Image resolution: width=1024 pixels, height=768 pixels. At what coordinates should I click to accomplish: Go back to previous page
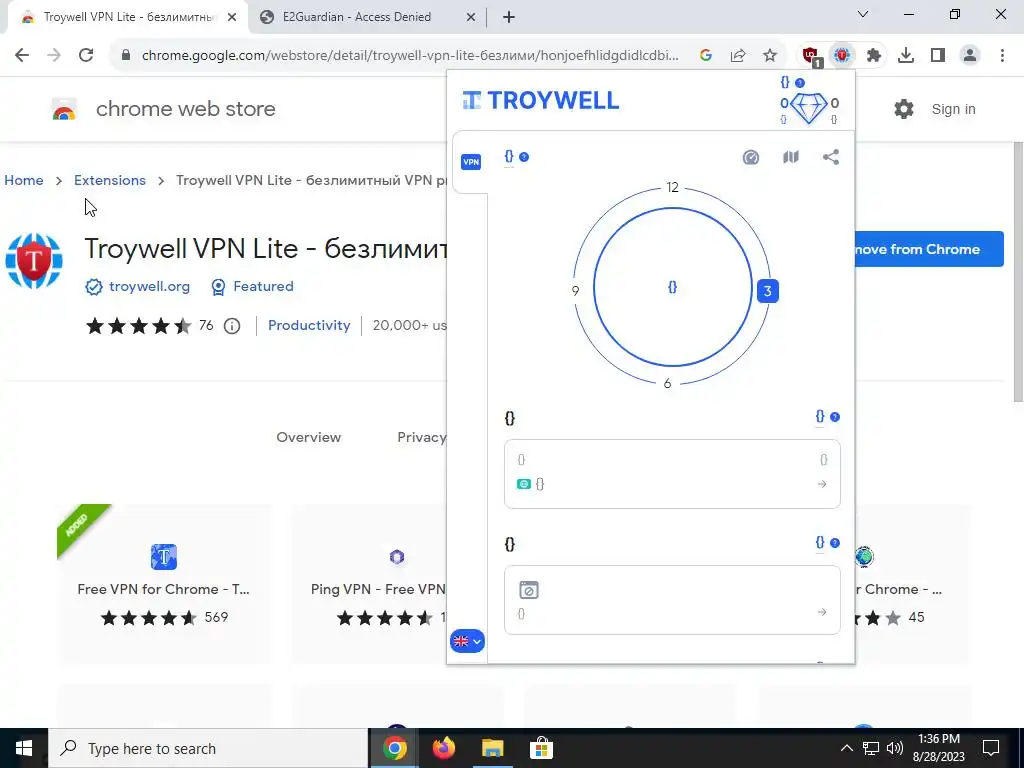pyautogui.click(x=22, y=56)
